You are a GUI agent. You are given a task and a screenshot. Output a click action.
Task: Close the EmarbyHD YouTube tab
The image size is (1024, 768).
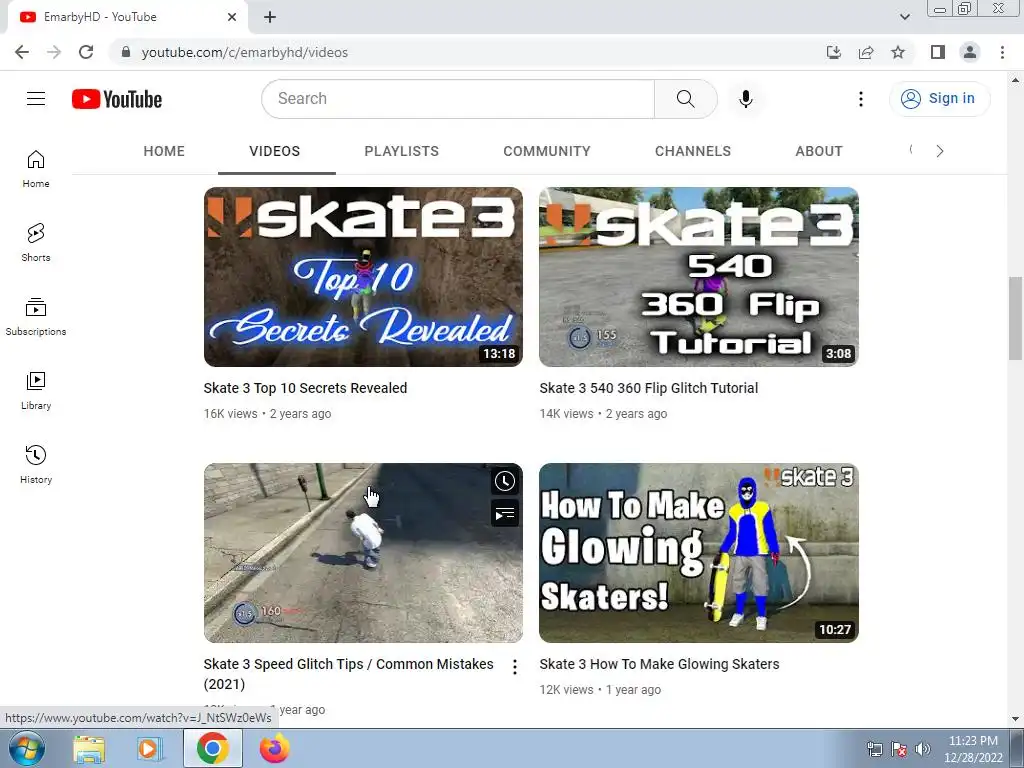coord(232,17)
